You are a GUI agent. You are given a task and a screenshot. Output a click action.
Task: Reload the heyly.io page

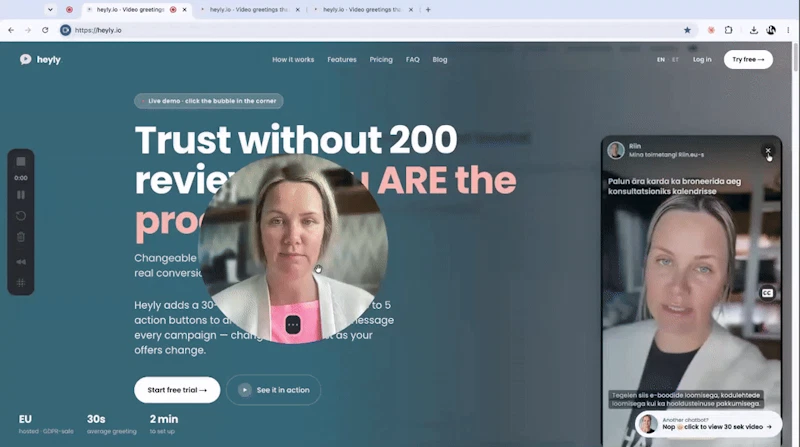(x=45, y=30)
